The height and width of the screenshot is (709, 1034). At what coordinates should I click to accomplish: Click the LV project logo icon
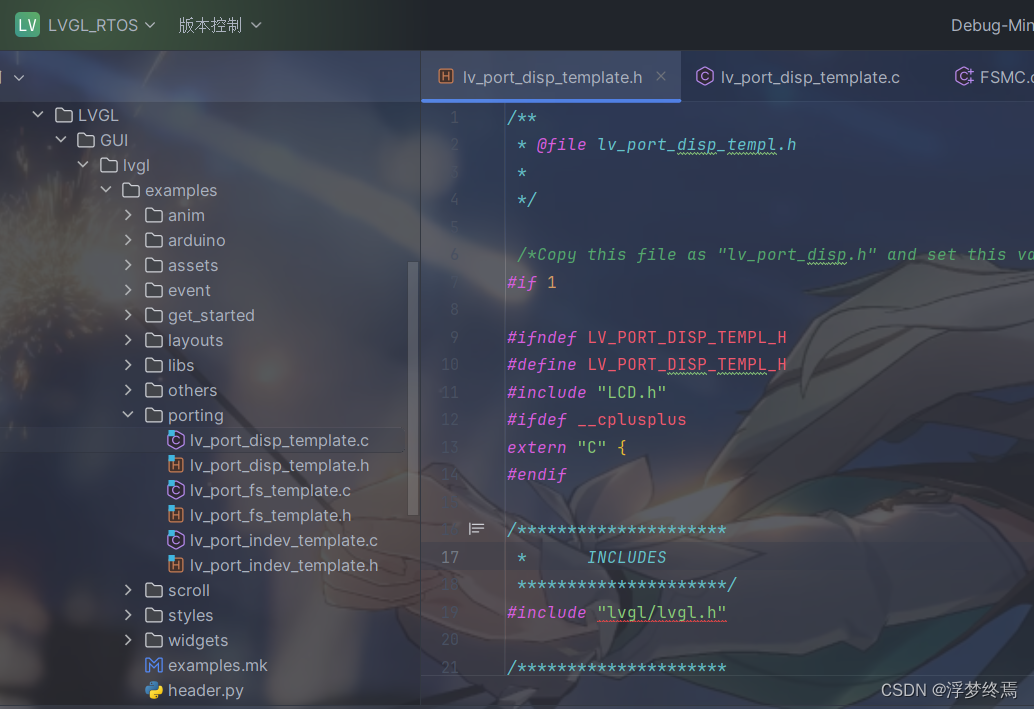click(26, 24)
